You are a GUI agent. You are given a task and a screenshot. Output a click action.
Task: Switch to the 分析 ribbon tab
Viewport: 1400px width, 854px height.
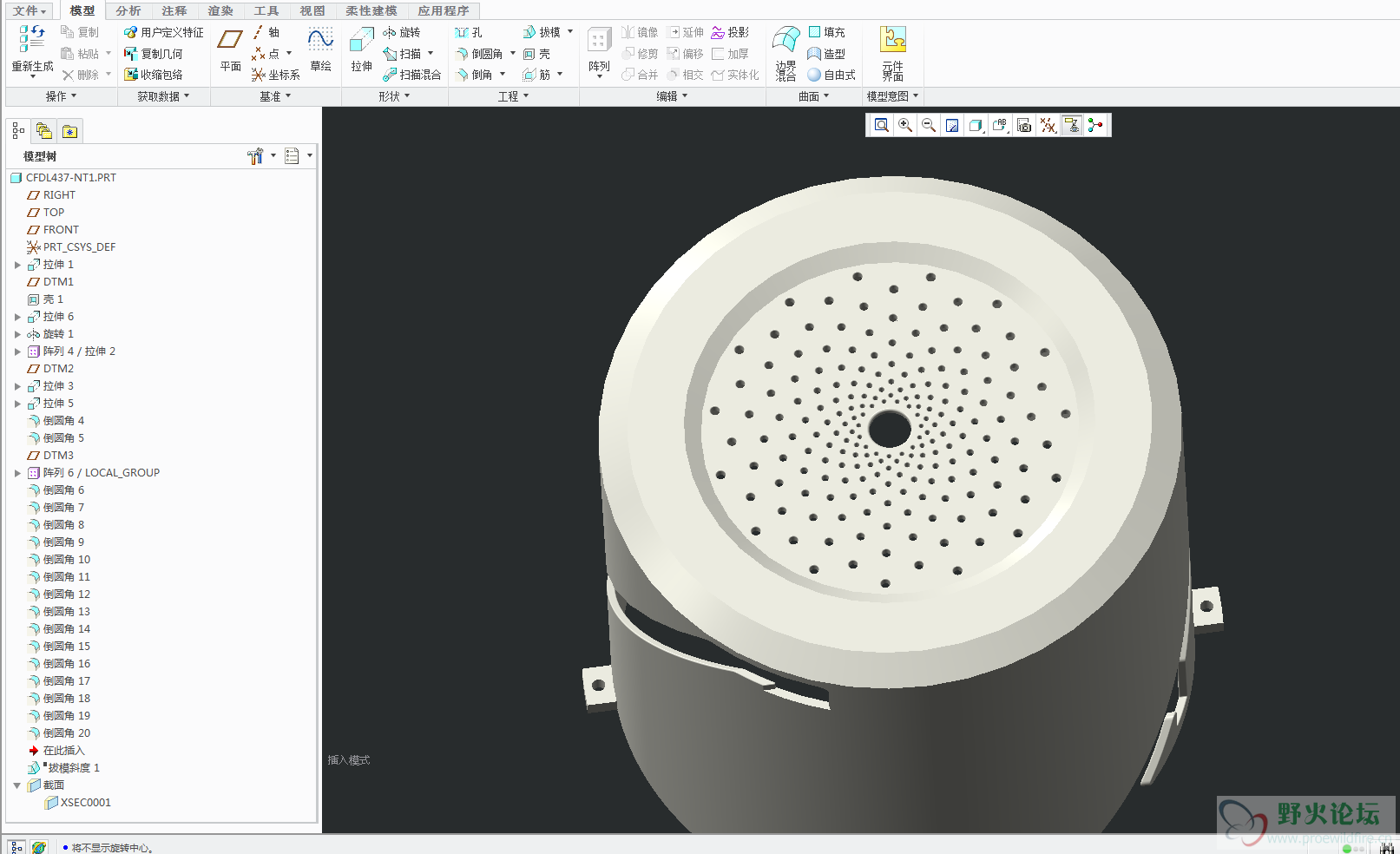point(128,10)
